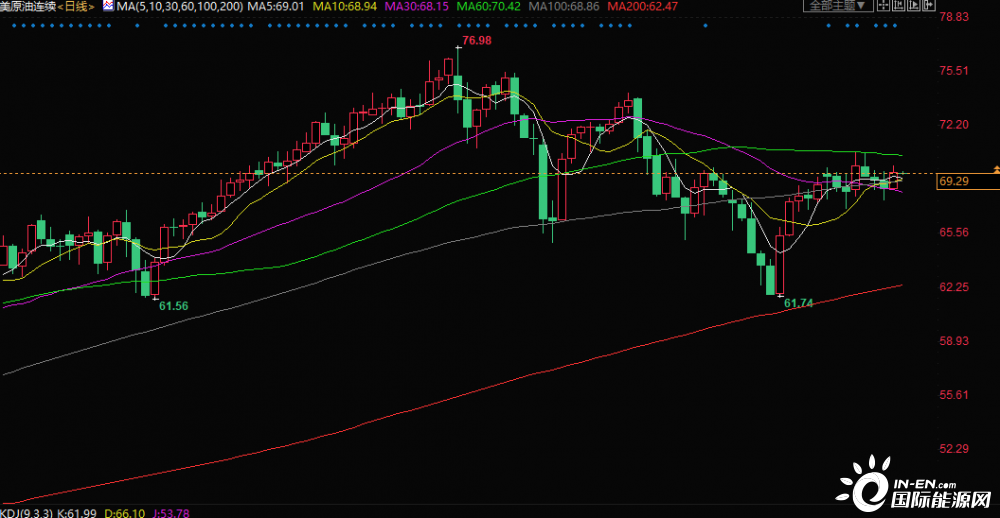Click the yellow MA10:68.94 label
The height and width of the screenshot is (518, 1000).
pyautogui.click(x=345, y=6)
